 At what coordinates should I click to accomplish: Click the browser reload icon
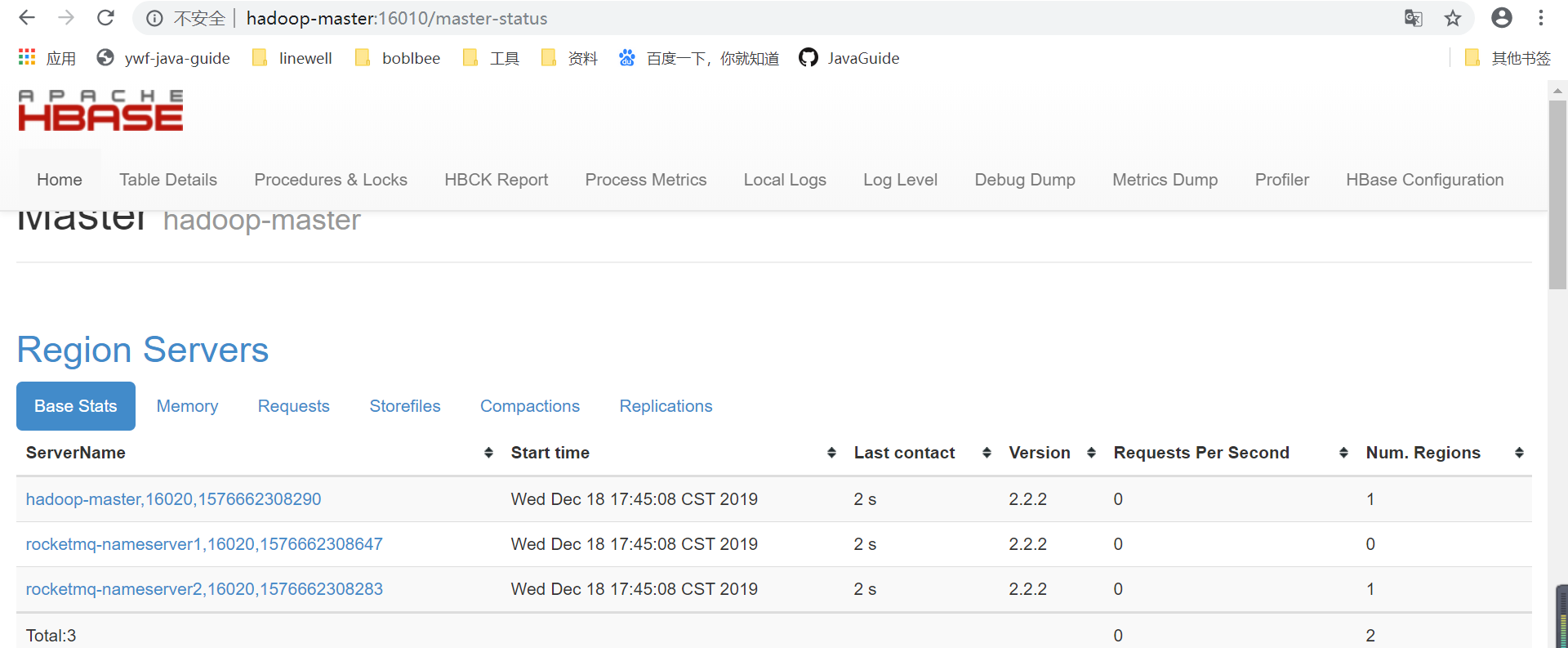[x=105, y=18]
